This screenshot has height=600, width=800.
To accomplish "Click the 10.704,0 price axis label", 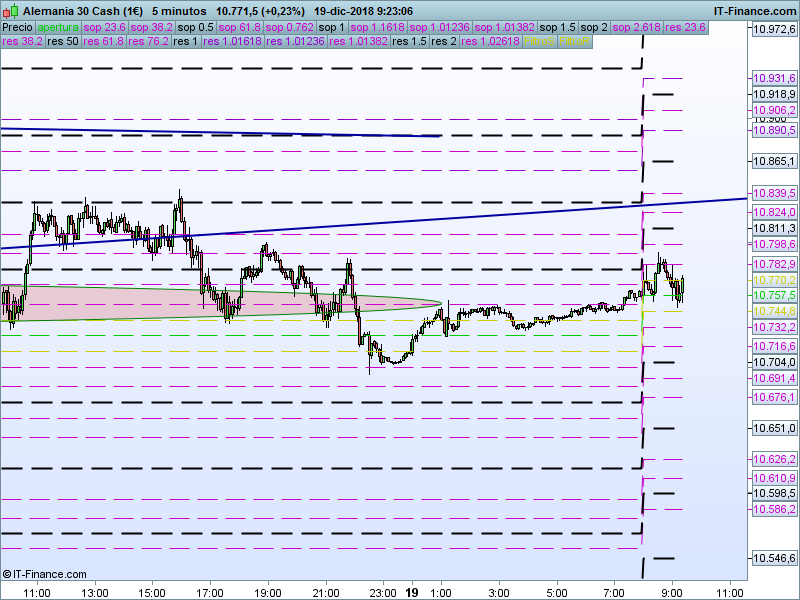I will click(774, 362).
